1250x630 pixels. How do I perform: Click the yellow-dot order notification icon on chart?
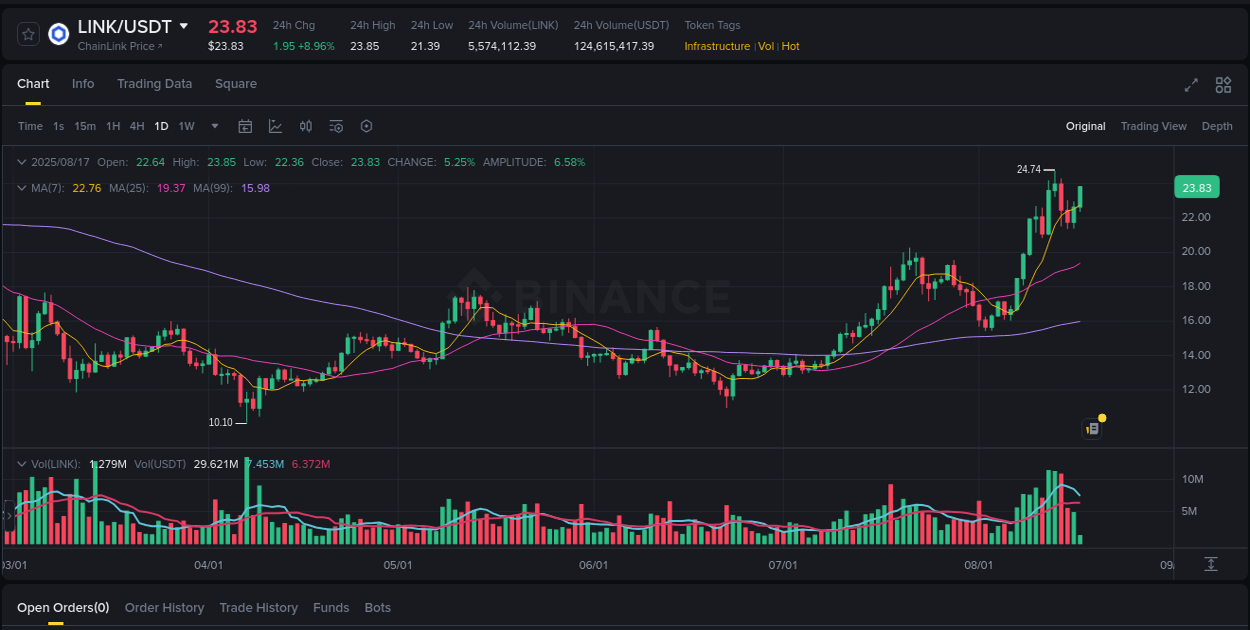click(1092, 428)
